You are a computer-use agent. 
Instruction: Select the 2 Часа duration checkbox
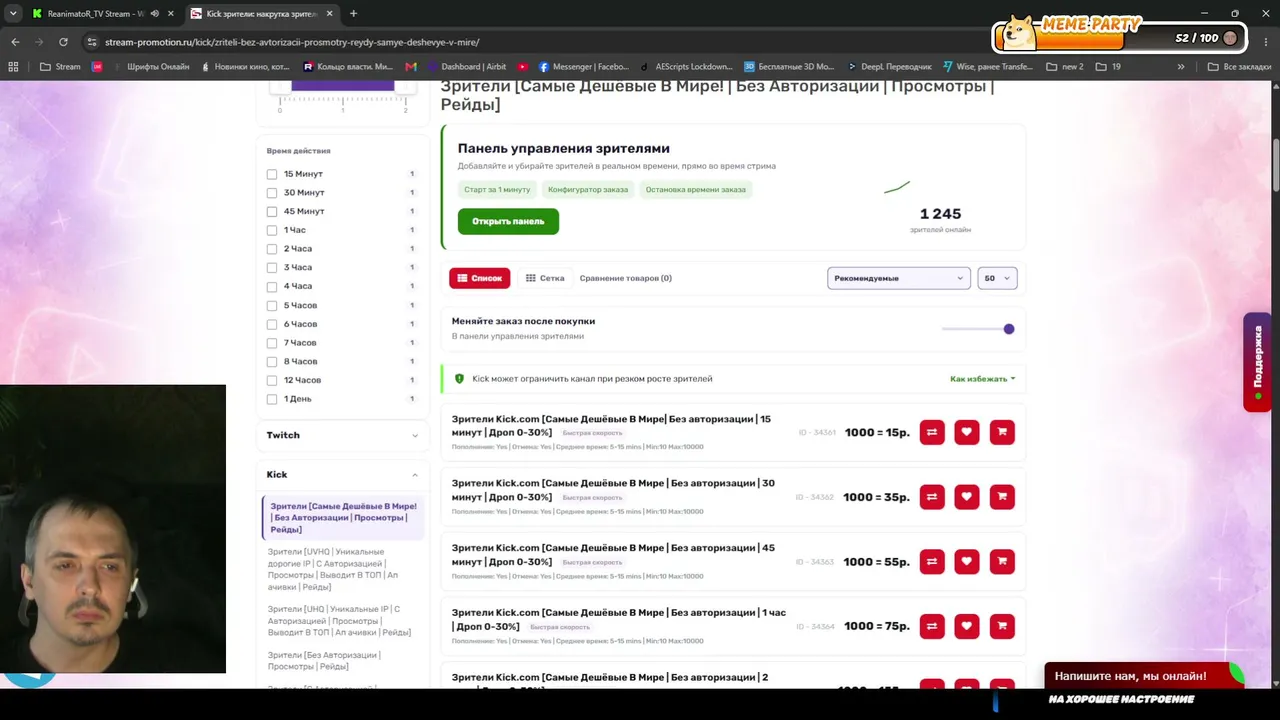pos(272,249)
